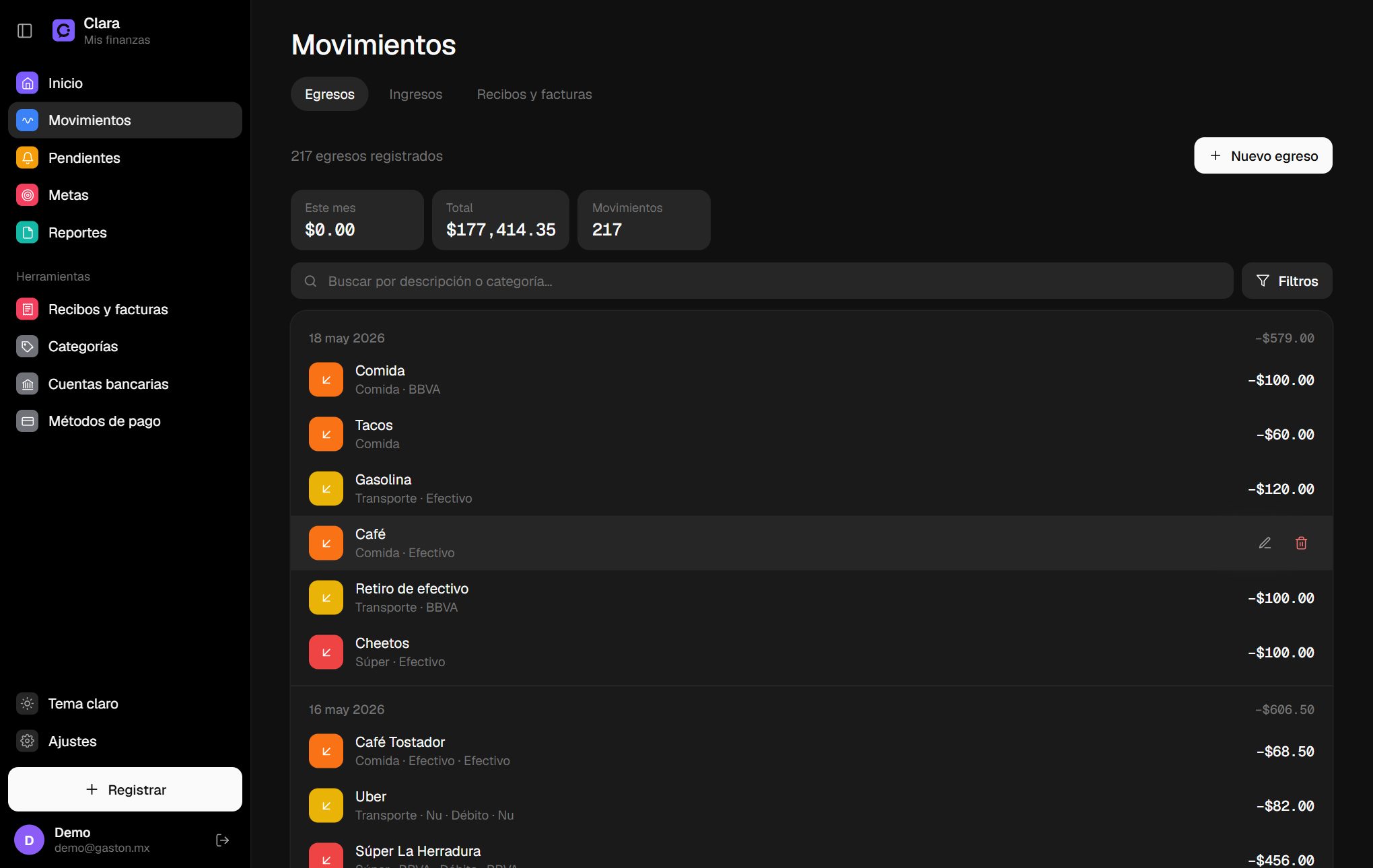Click the Ajustes gear icon
Image resolution: width=1373 pixels, height=868 pixels.
coord(28,741)
